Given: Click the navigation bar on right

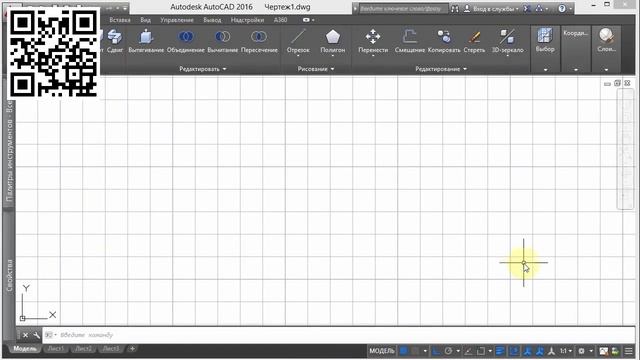Looking at the screenshot, I should coord(625,149).
